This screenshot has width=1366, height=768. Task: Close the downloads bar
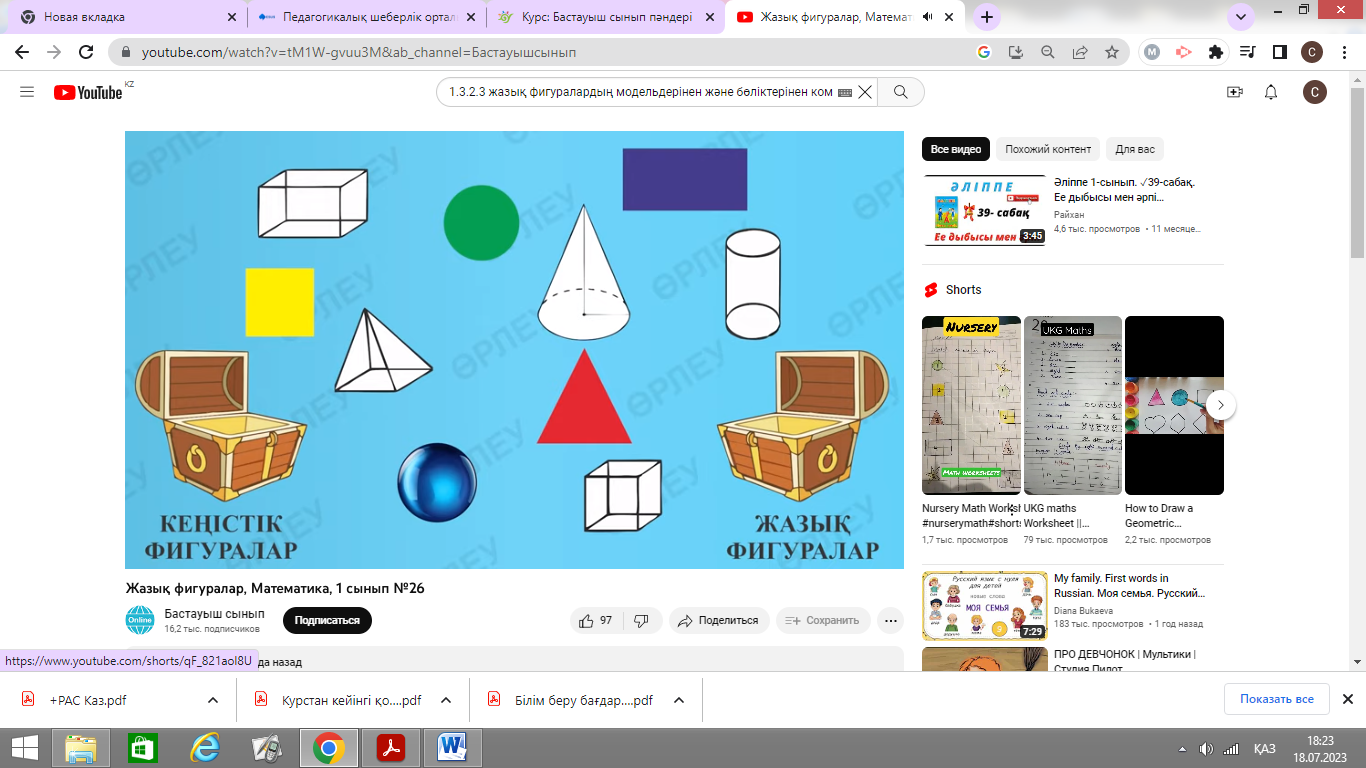(x=1348, y=700)
